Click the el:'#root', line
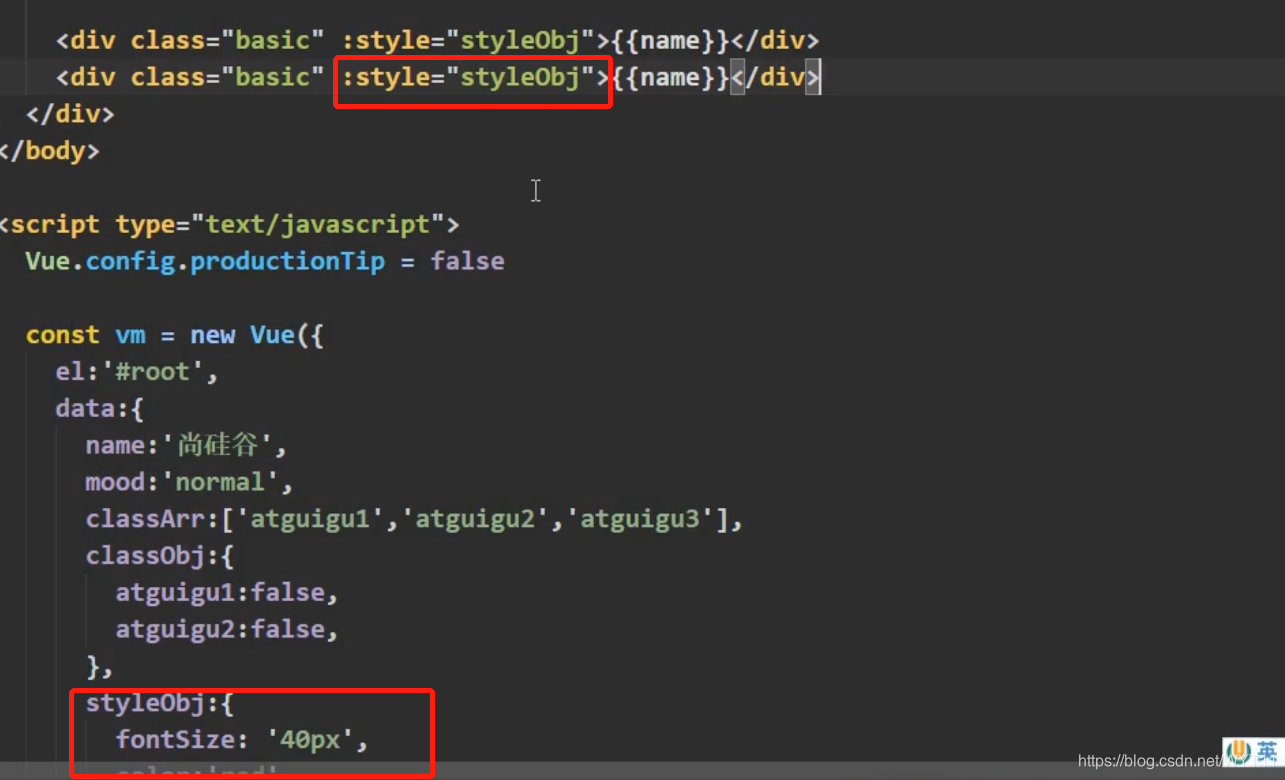The height and width of the screenshot is (780, 1285). tap(137, 372)
